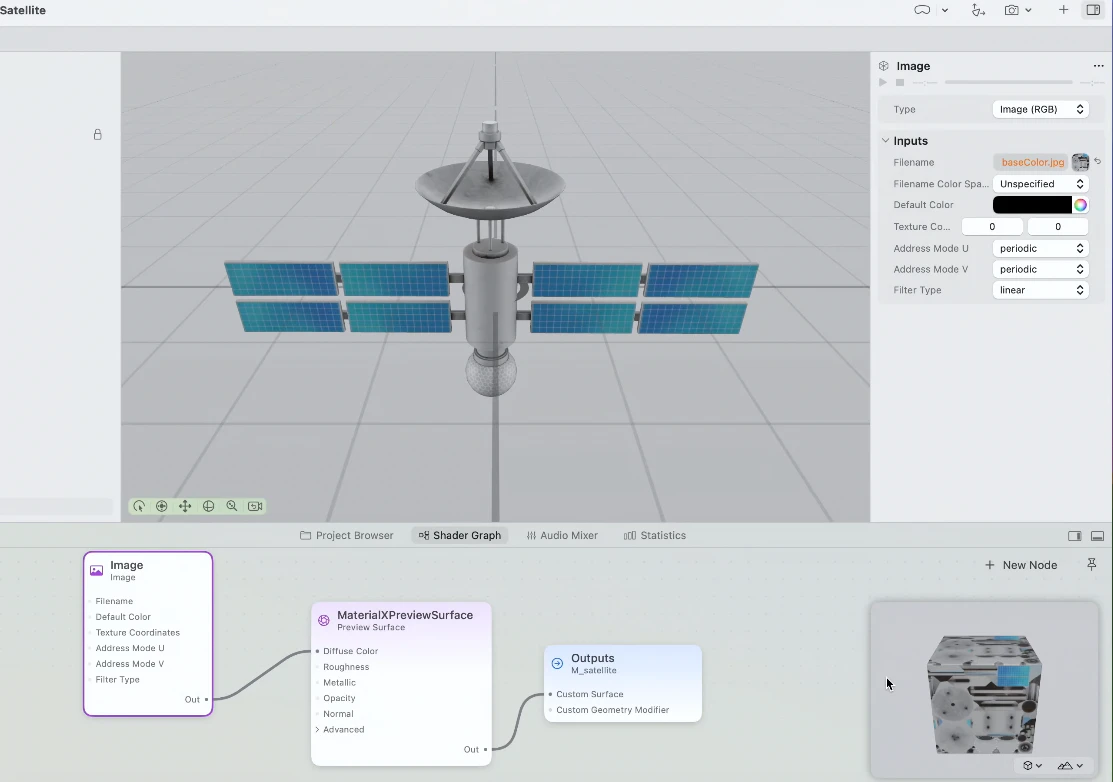This screenshot has width=1113, height=782.
Task: Open the preview environment mountain dropdown
Action: click(x=1070, y=766)
